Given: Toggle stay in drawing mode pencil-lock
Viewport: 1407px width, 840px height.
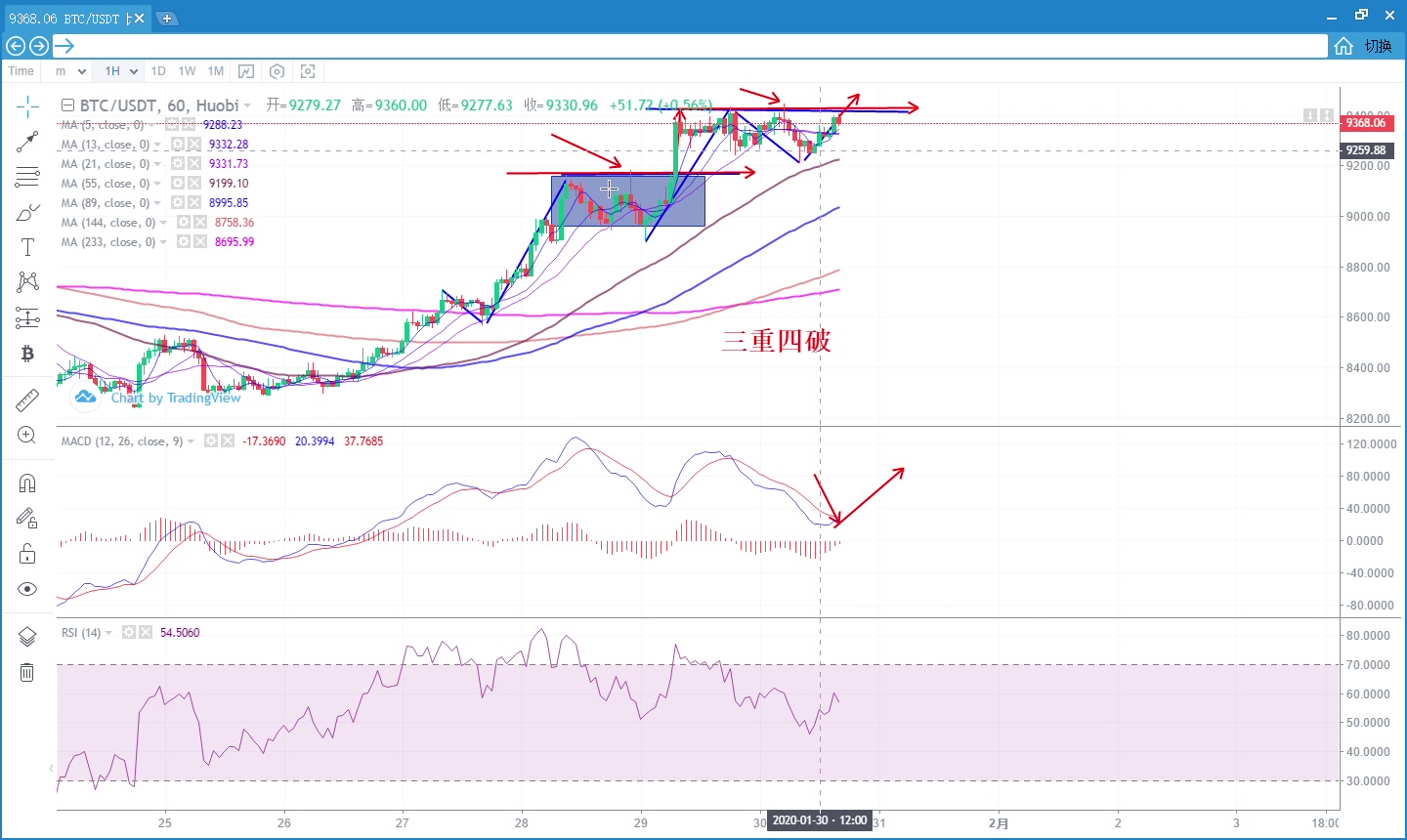Looking at the screenshot, I should (x=27, y=519).
